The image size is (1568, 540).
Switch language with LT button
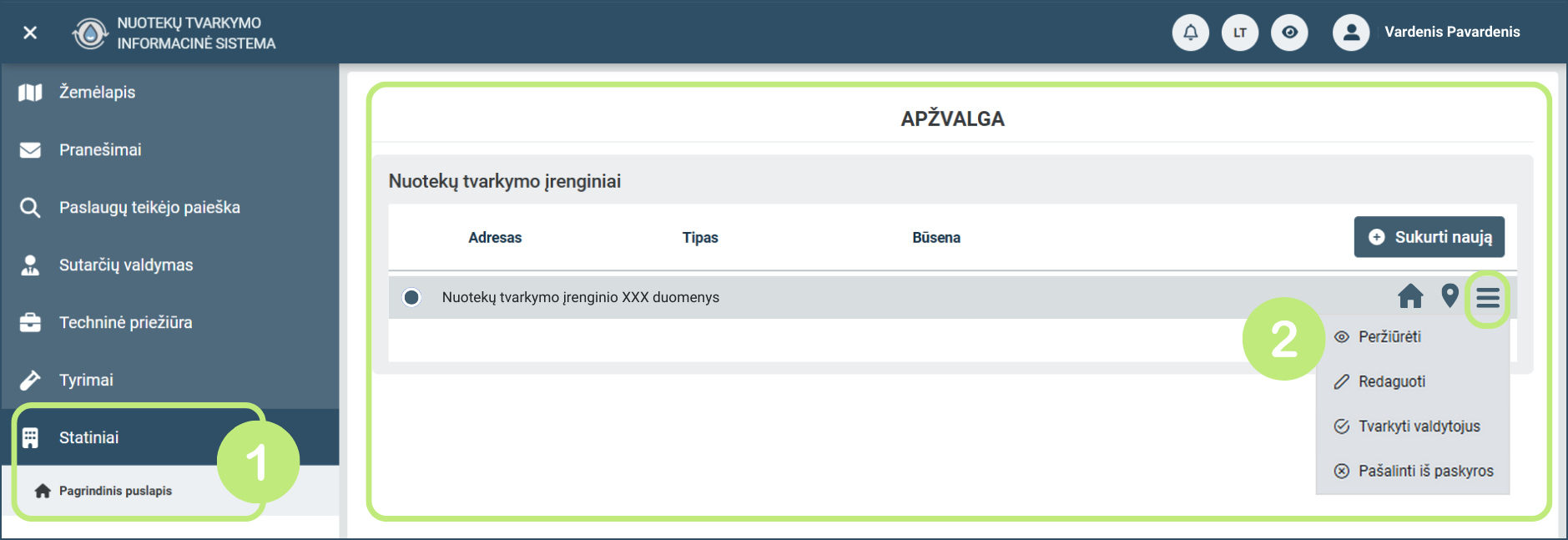[x=1240, y=33]
